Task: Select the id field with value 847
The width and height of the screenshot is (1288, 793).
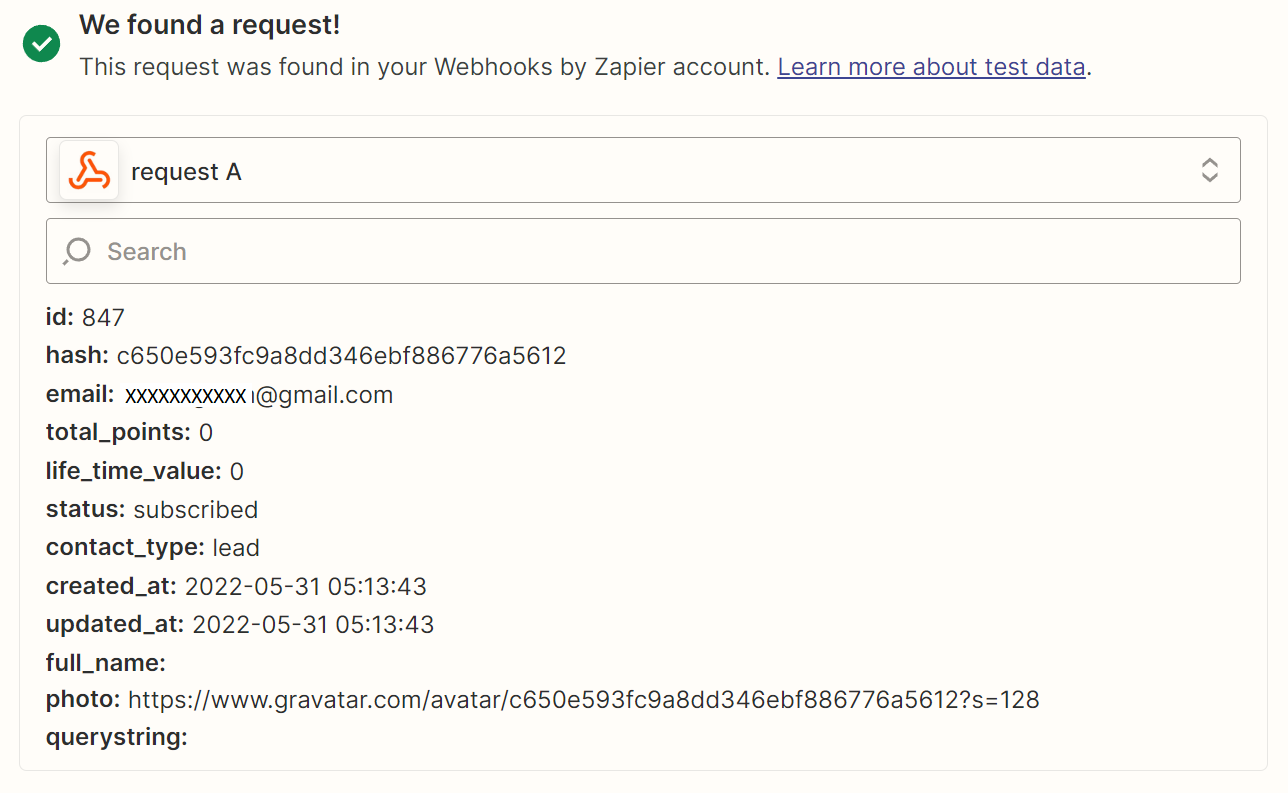Action: pyautogui.click(x=86, y=318)
